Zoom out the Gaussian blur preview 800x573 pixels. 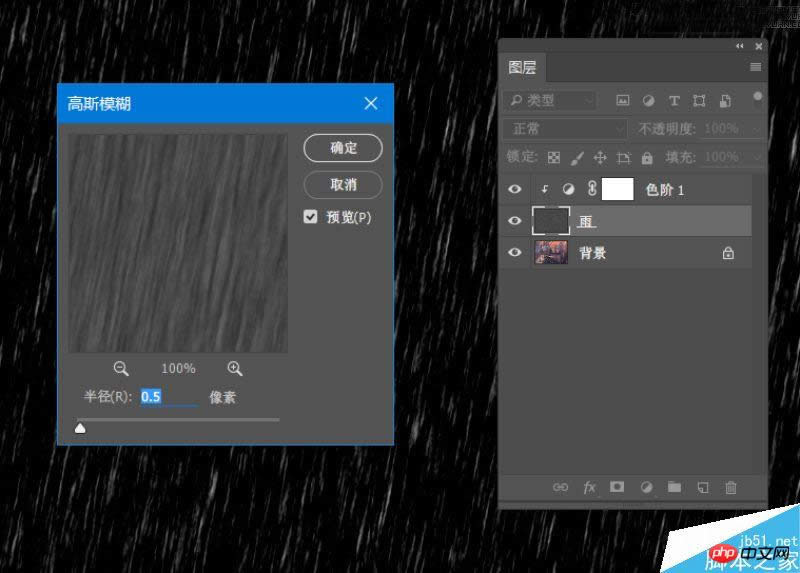click(x=121, y=368)
